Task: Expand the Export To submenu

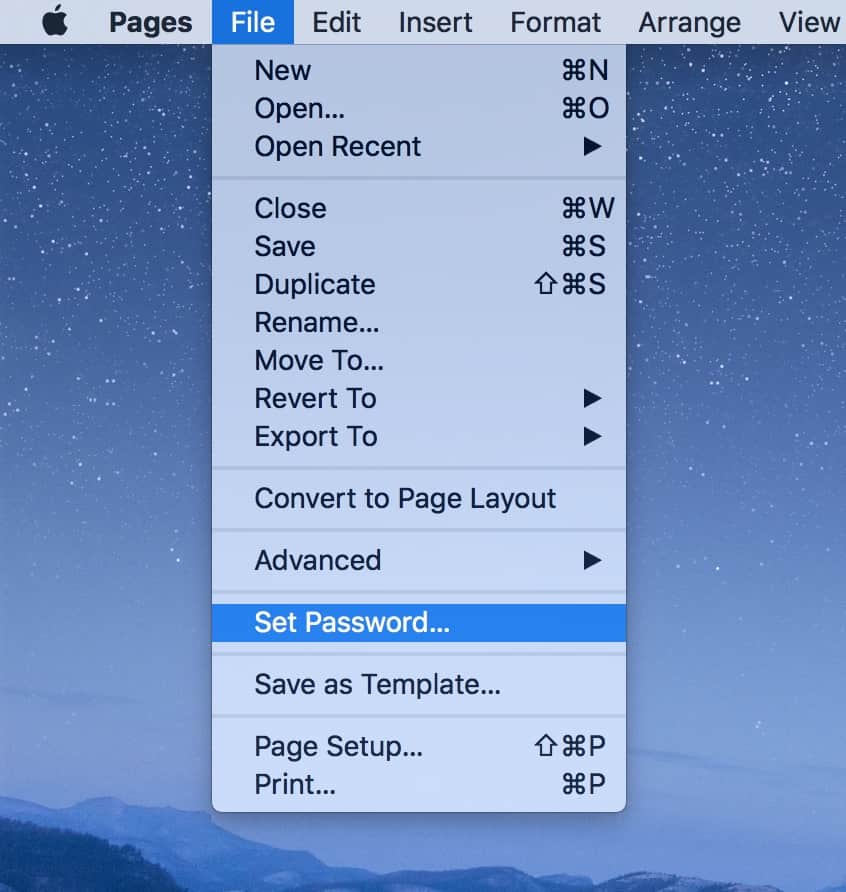Action: pyautogui.click(x=316, y=437)
